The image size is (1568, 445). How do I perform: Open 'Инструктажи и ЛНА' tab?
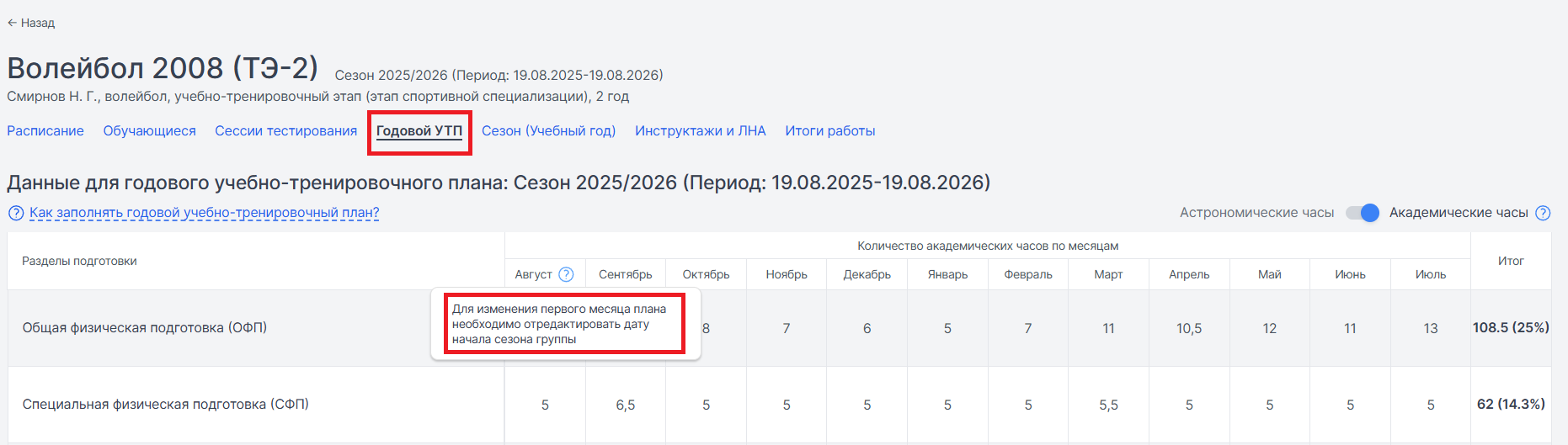point(701,130)
